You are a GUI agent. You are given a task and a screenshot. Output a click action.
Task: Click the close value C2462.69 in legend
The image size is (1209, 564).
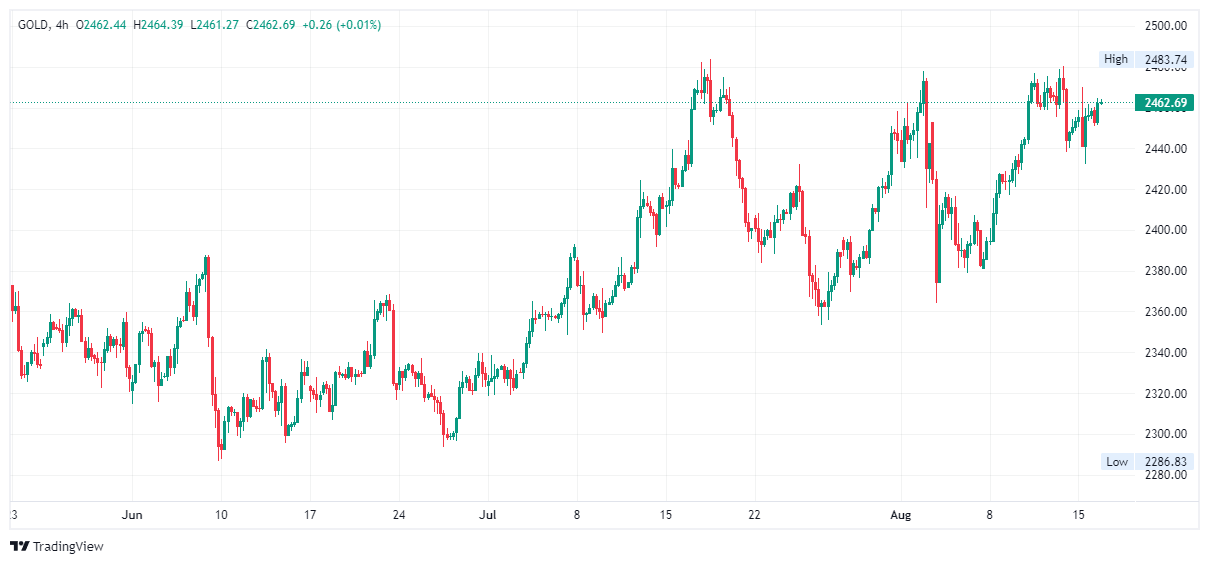point(269,25)
